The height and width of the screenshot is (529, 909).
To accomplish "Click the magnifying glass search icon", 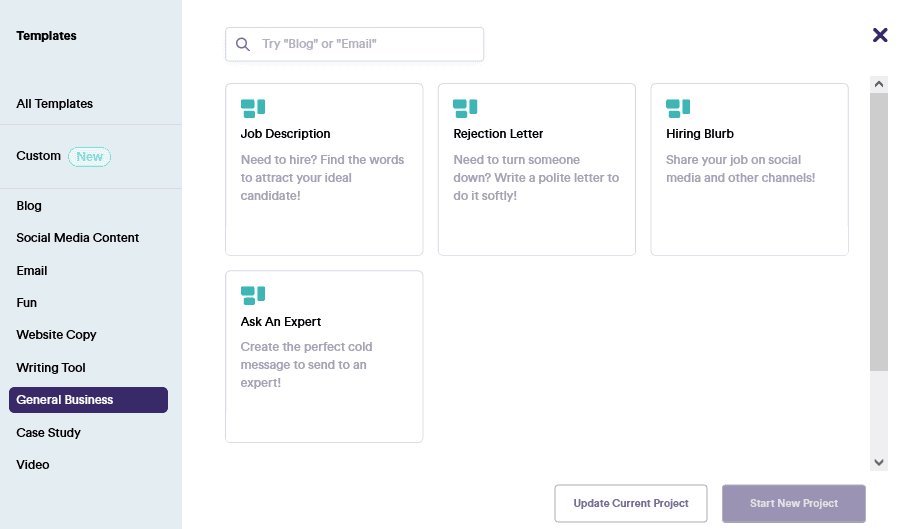I will [243, 44].
